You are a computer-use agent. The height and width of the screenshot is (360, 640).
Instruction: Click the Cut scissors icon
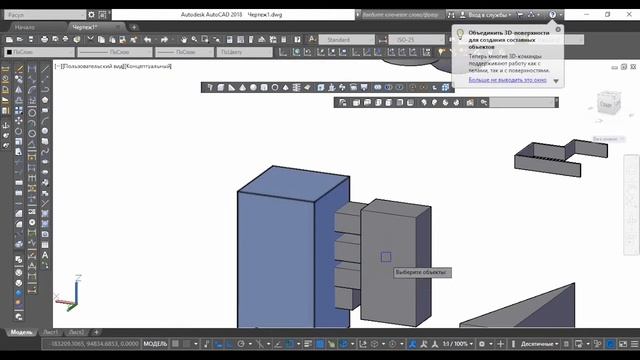point(90,40)
